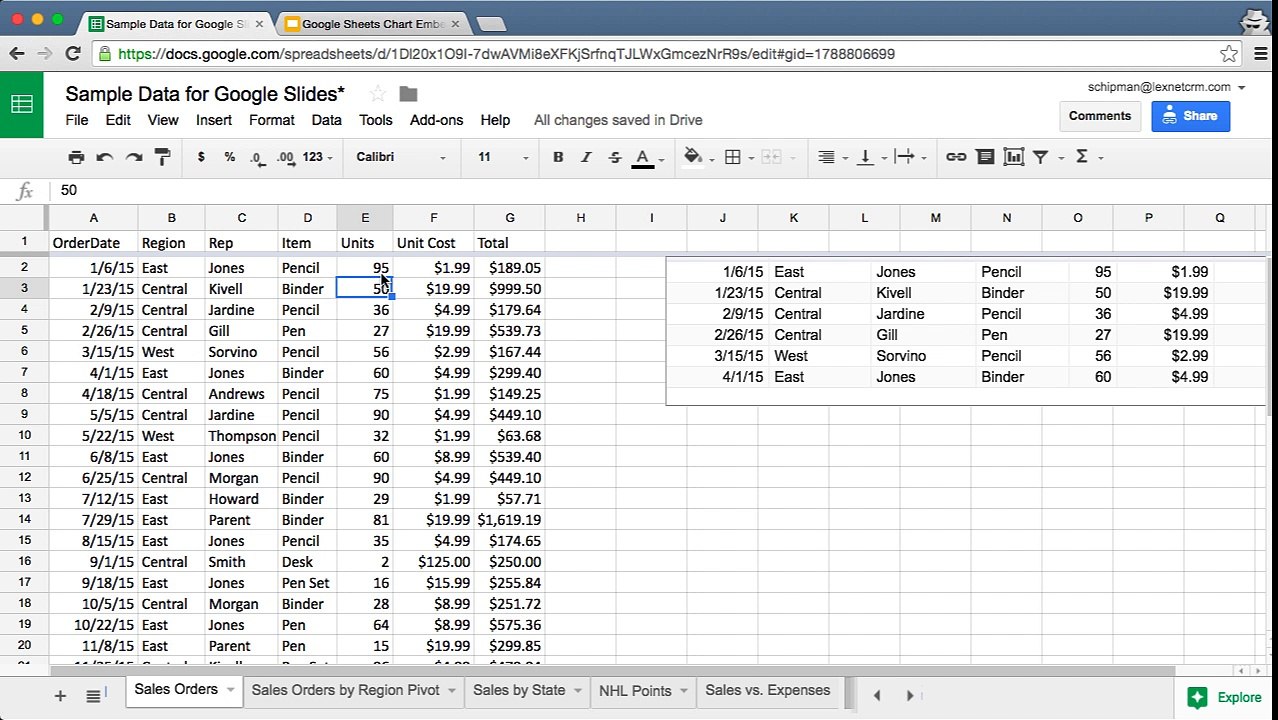Click the Print icon in toolbar
1278x720 pixels.
point(76,157)
